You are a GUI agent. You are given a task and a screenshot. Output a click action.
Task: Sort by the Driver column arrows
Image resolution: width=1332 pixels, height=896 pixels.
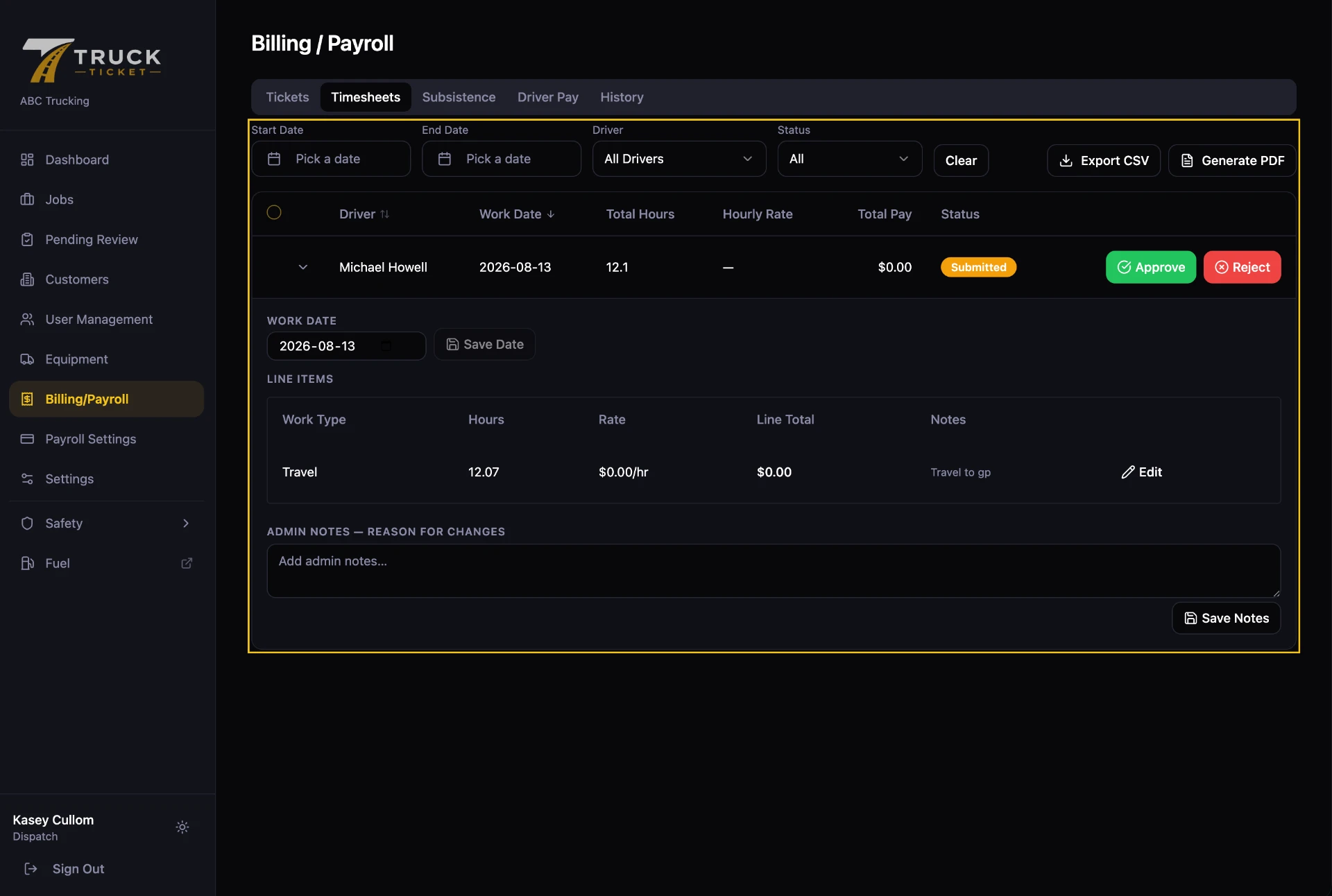click(384, 214)
